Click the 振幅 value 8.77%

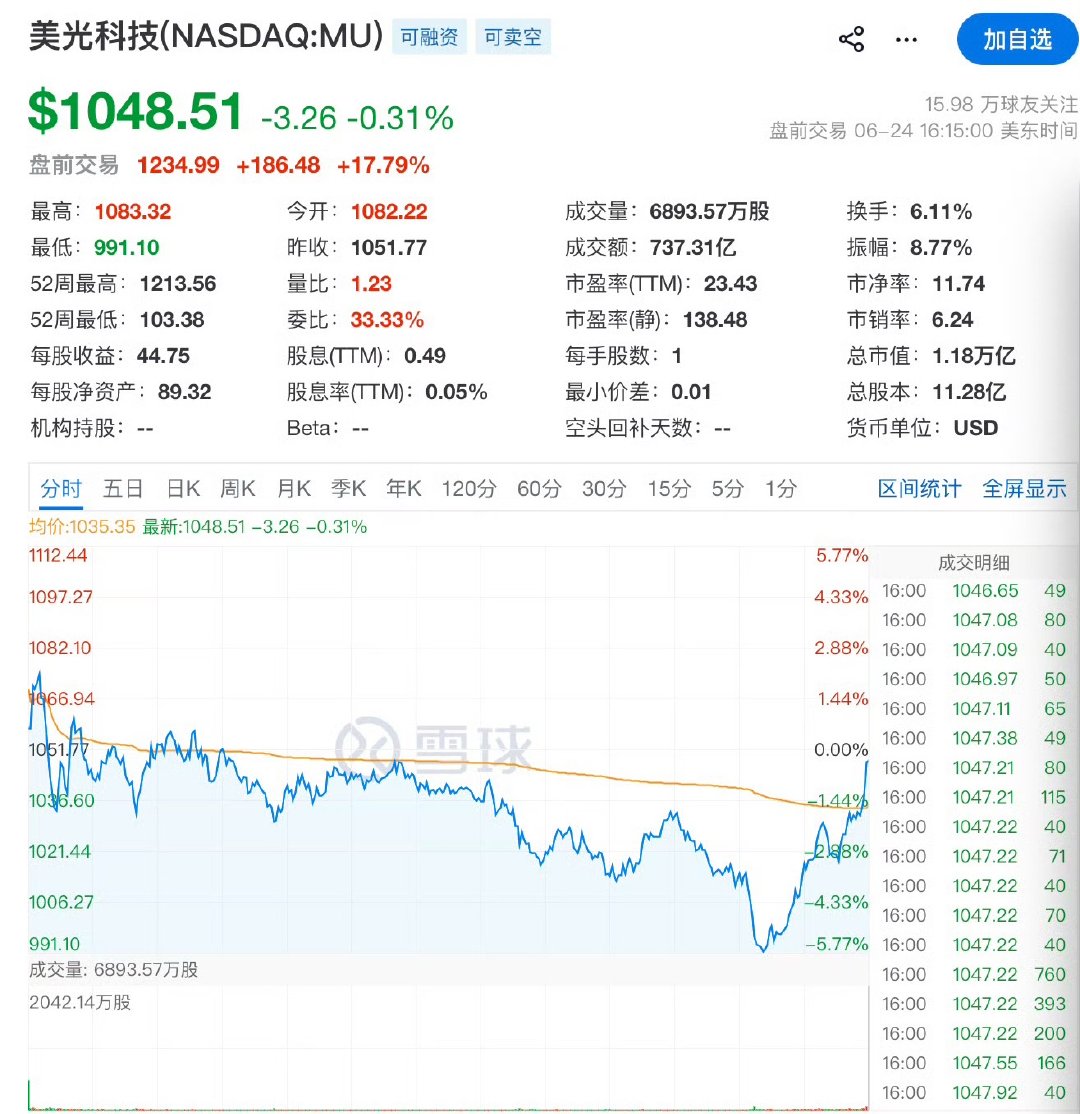pyautogui.click(x=941, y=248)
